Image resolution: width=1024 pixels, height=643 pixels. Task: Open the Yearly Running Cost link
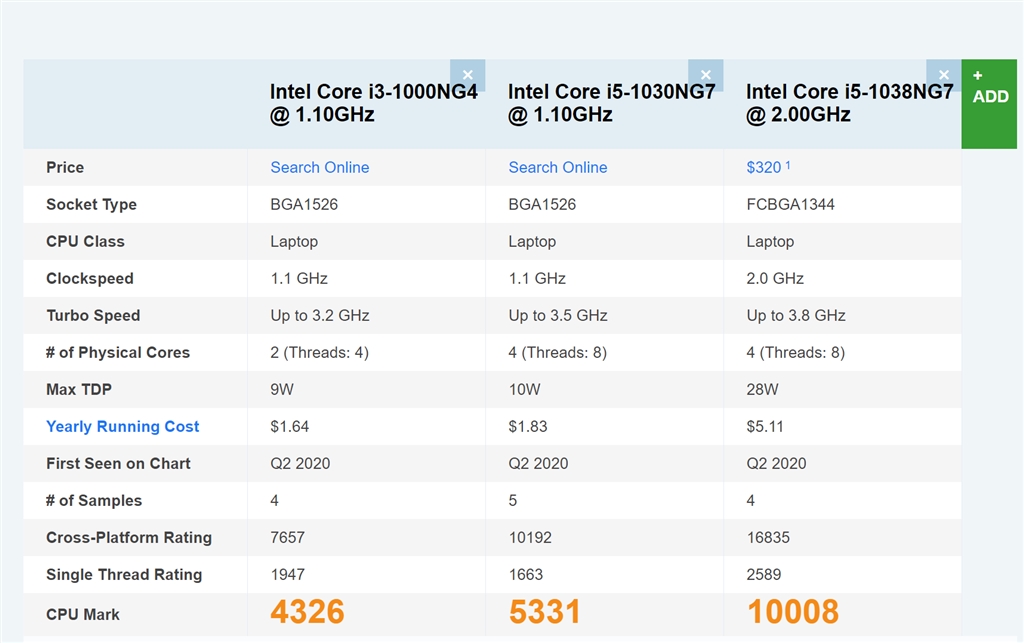tap(123, 426)
